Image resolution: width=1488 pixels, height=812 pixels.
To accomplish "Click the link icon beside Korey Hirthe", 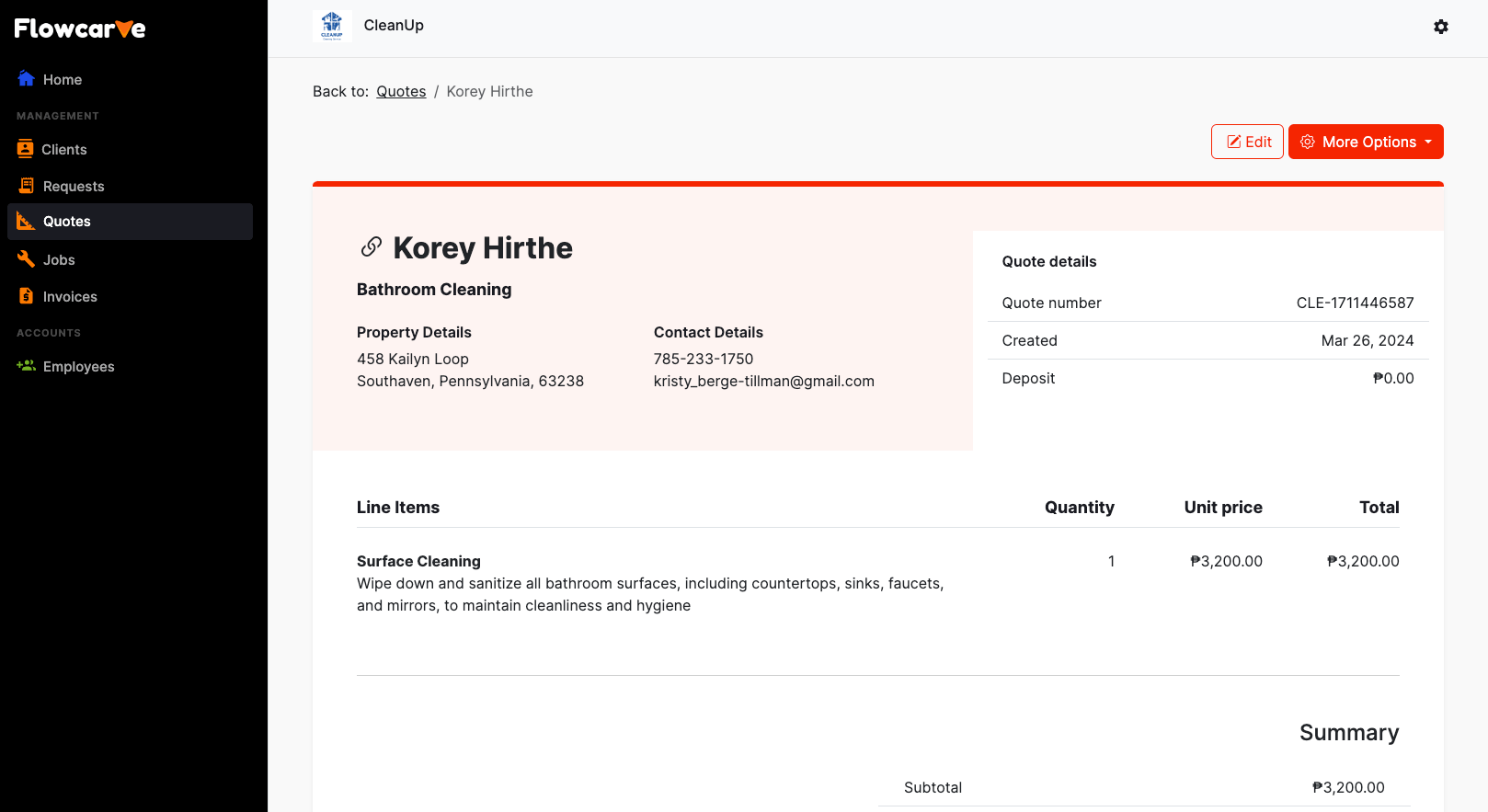I will (371, 246).
